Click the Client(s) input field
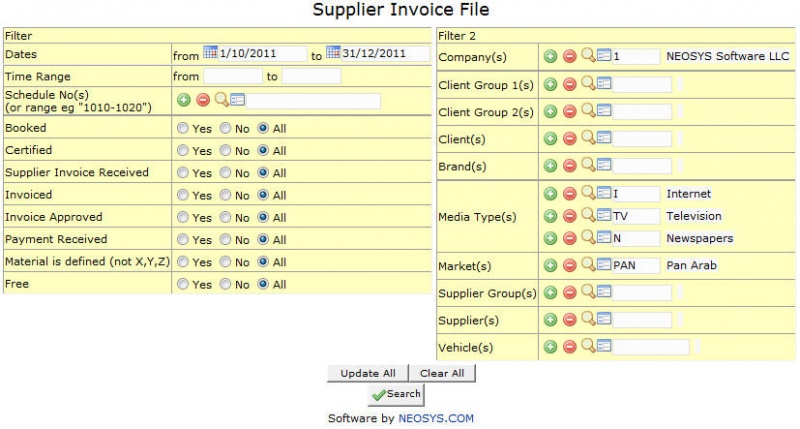The height and width of the screenshot is (429, 800). coord(642,139)
